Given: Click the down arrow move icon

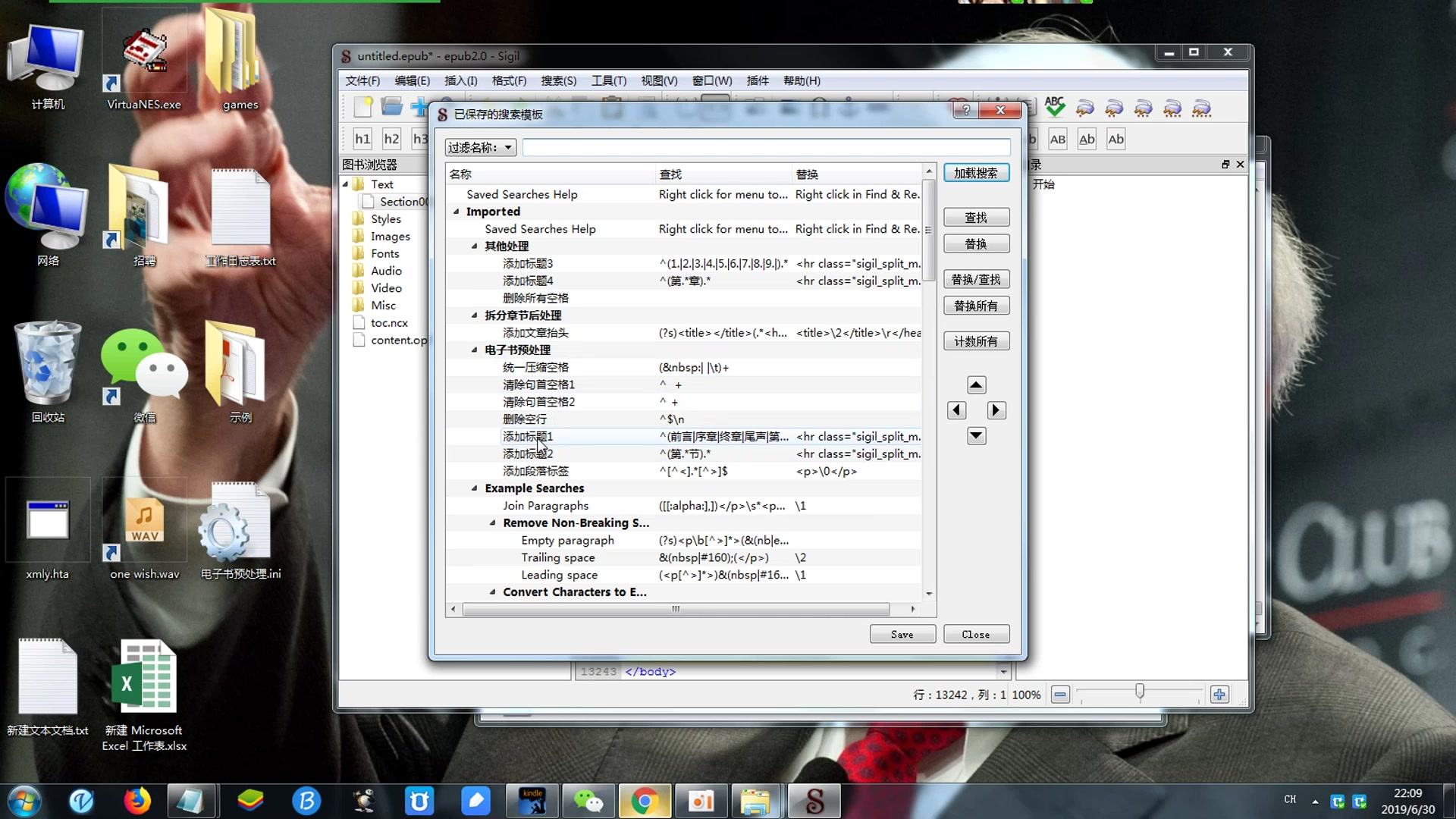Looking at the screenshot, I should (x=975, y=435).
